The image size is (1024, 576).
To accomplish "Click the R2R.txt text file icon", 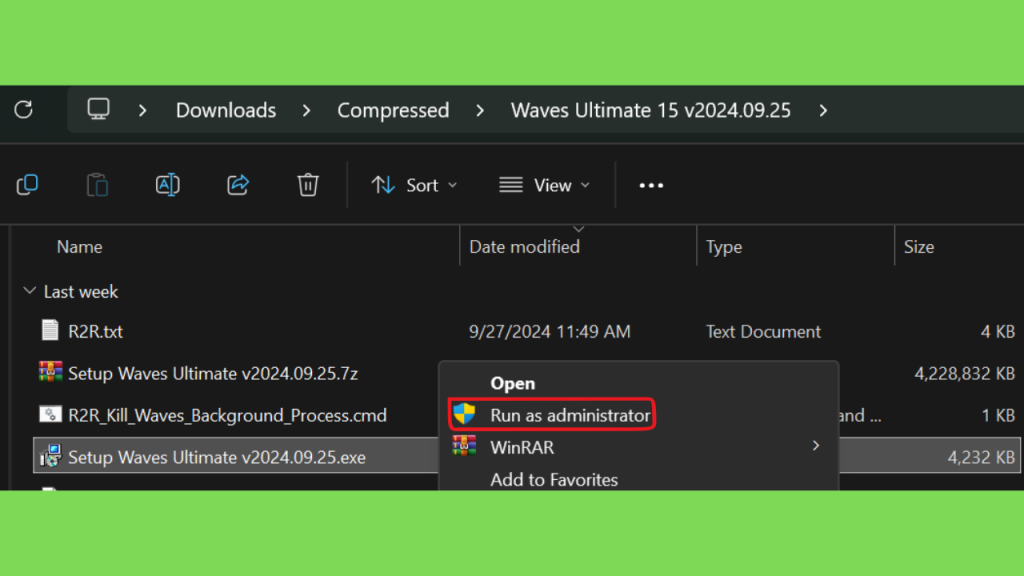I will 50,330.
